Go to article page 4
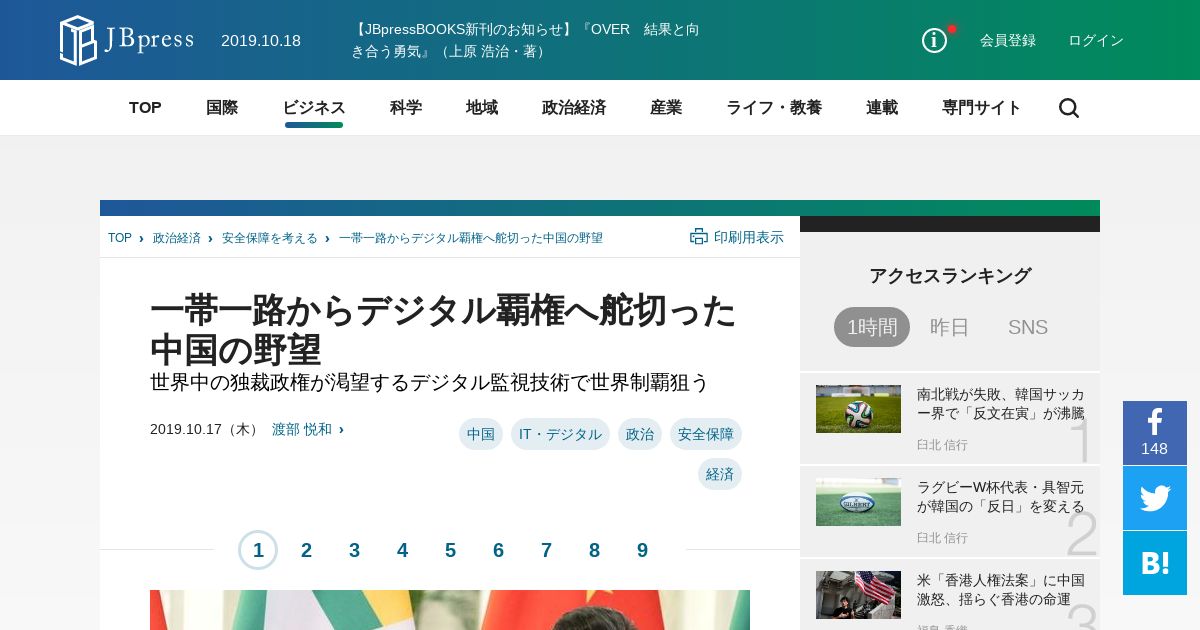Screen dimensions: 1200x630 coord(402,550)
